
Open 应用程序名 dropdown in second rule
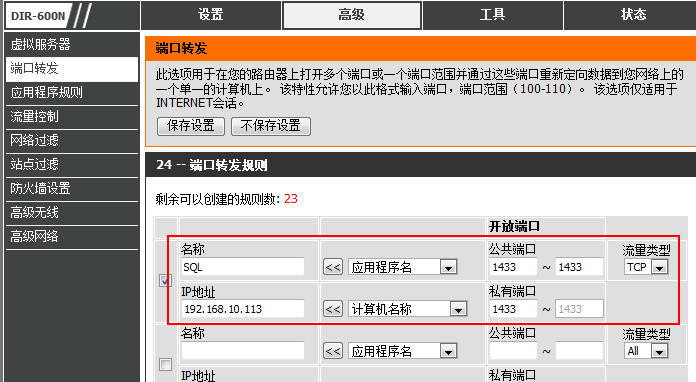[x=402, y=351]
